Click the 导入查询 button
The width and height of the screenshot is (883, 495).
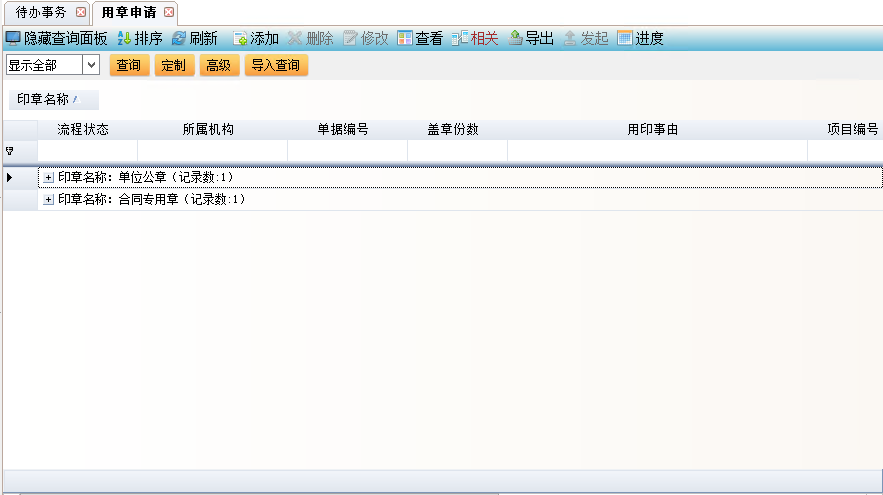[x=276, y=65]
